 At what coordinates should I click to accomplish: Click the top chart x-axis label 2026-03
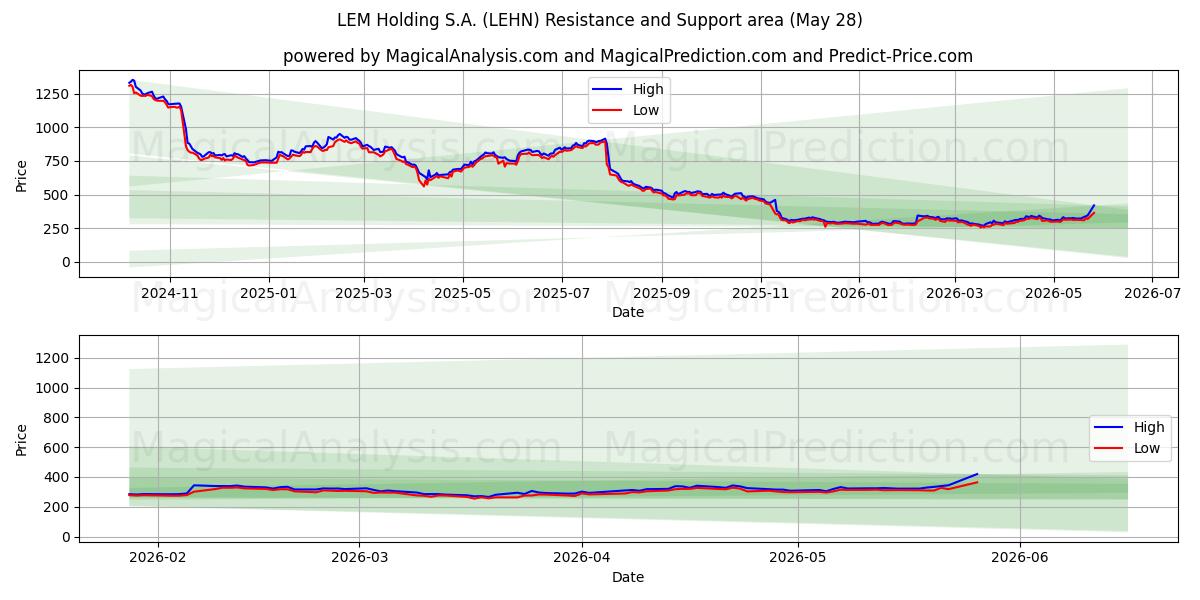954,293
